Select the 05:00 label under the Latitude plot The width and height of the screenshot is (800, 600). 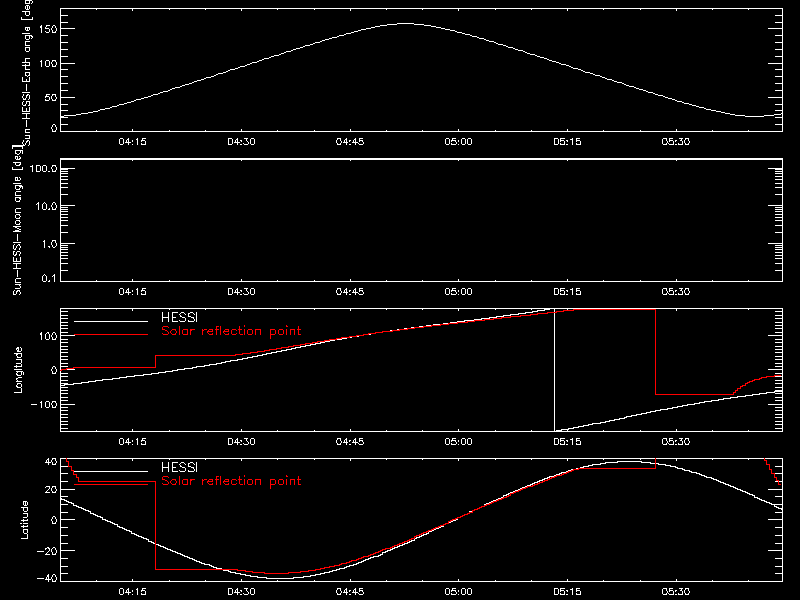[458, 591]
